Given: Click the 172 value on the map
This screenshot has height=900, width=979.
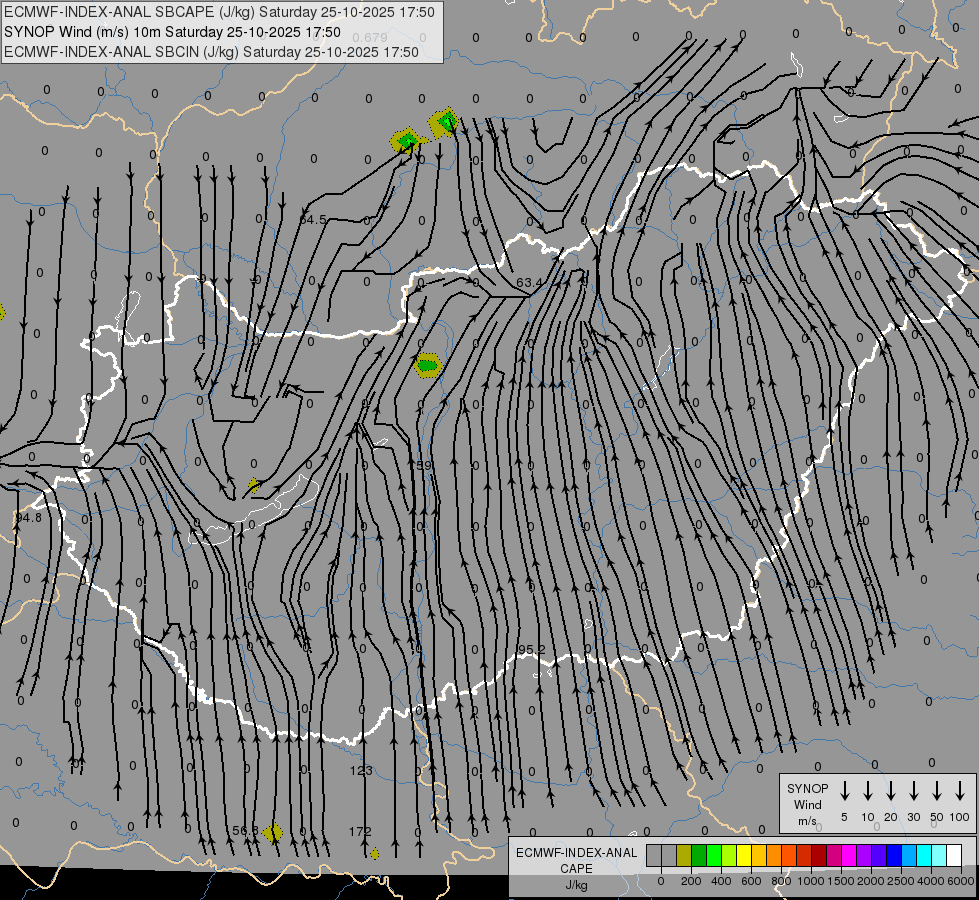Looking at the screenshot, I should (x=360, y=831).
